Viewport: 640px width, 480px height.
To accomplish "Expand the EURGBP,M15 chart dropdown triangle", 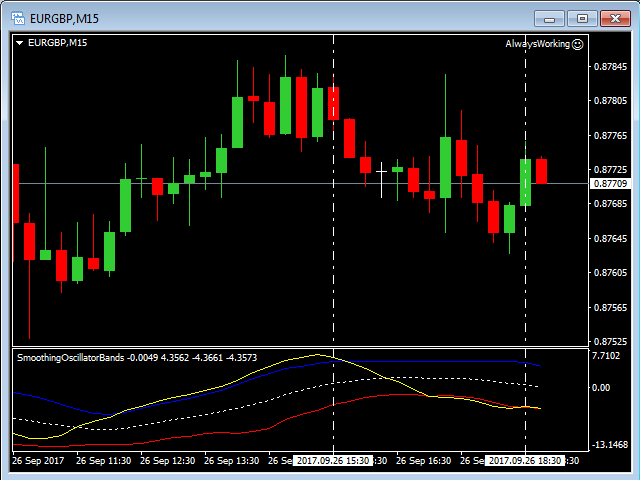I will 20,43.
